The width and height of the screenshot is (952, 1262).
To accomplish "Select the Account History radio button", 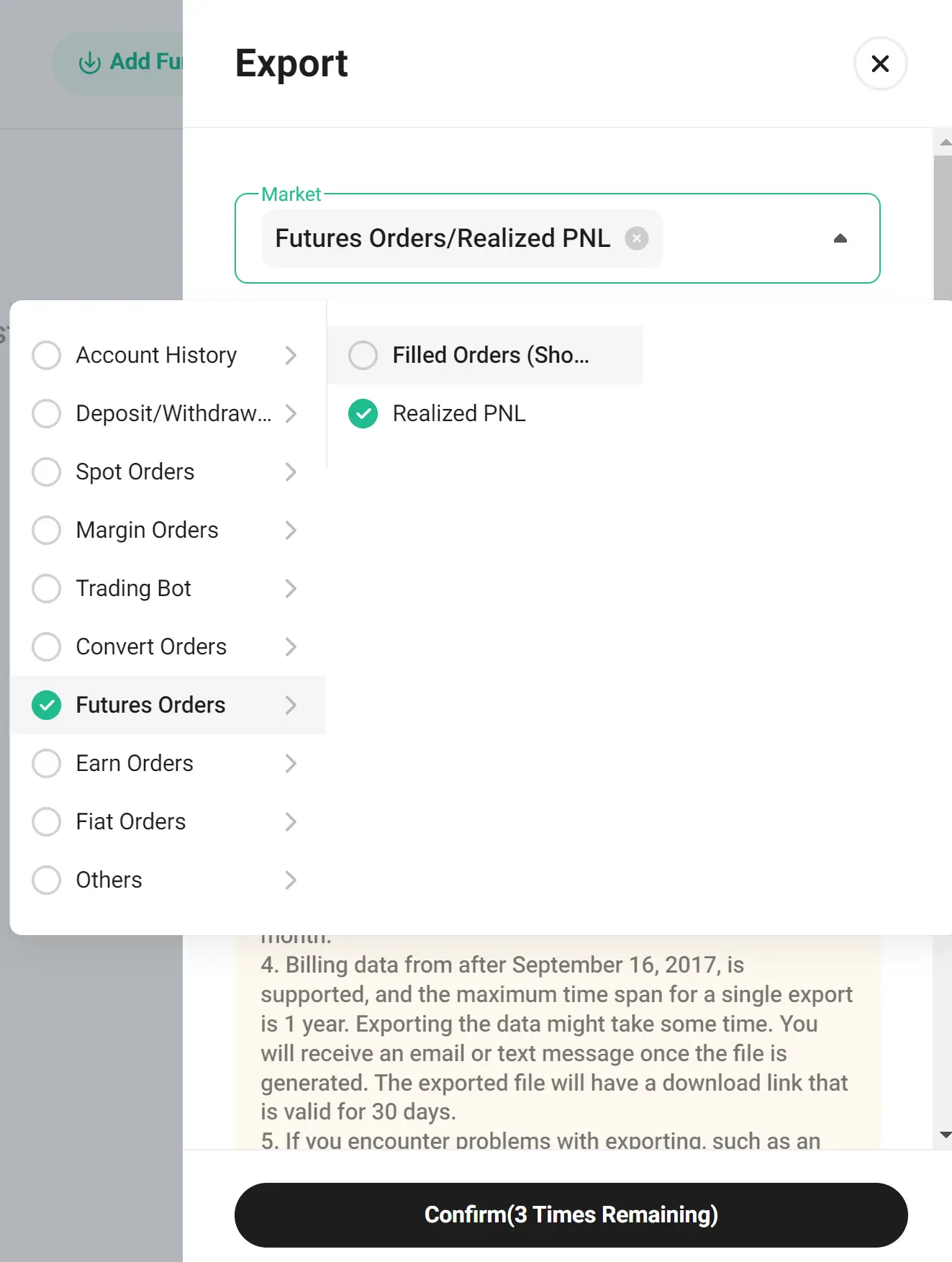I will click(47, 355).
